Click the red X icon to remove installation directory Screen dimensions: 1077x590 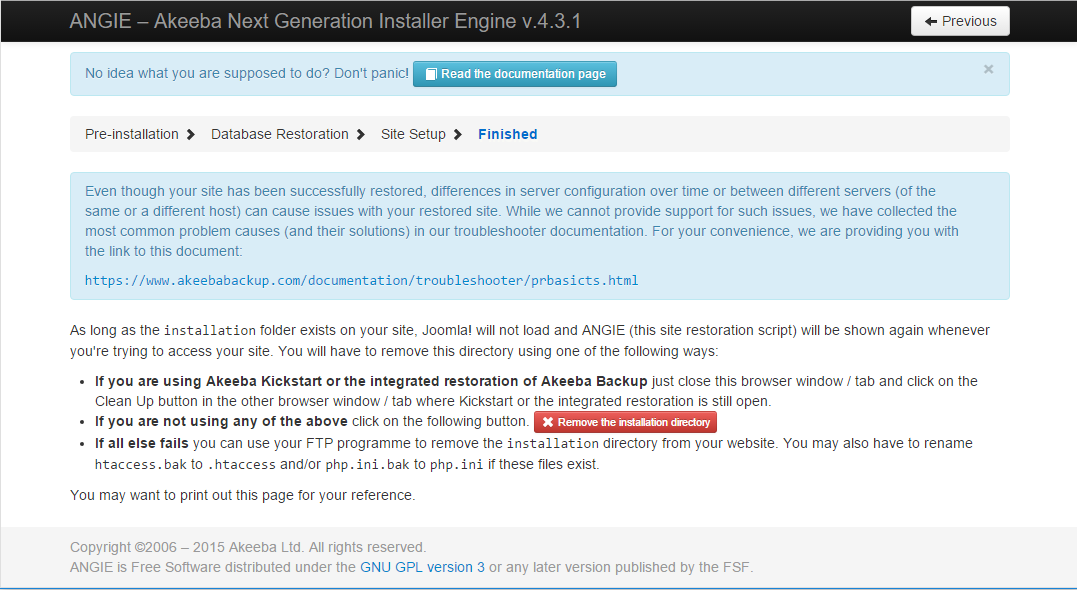click(548, 422)
